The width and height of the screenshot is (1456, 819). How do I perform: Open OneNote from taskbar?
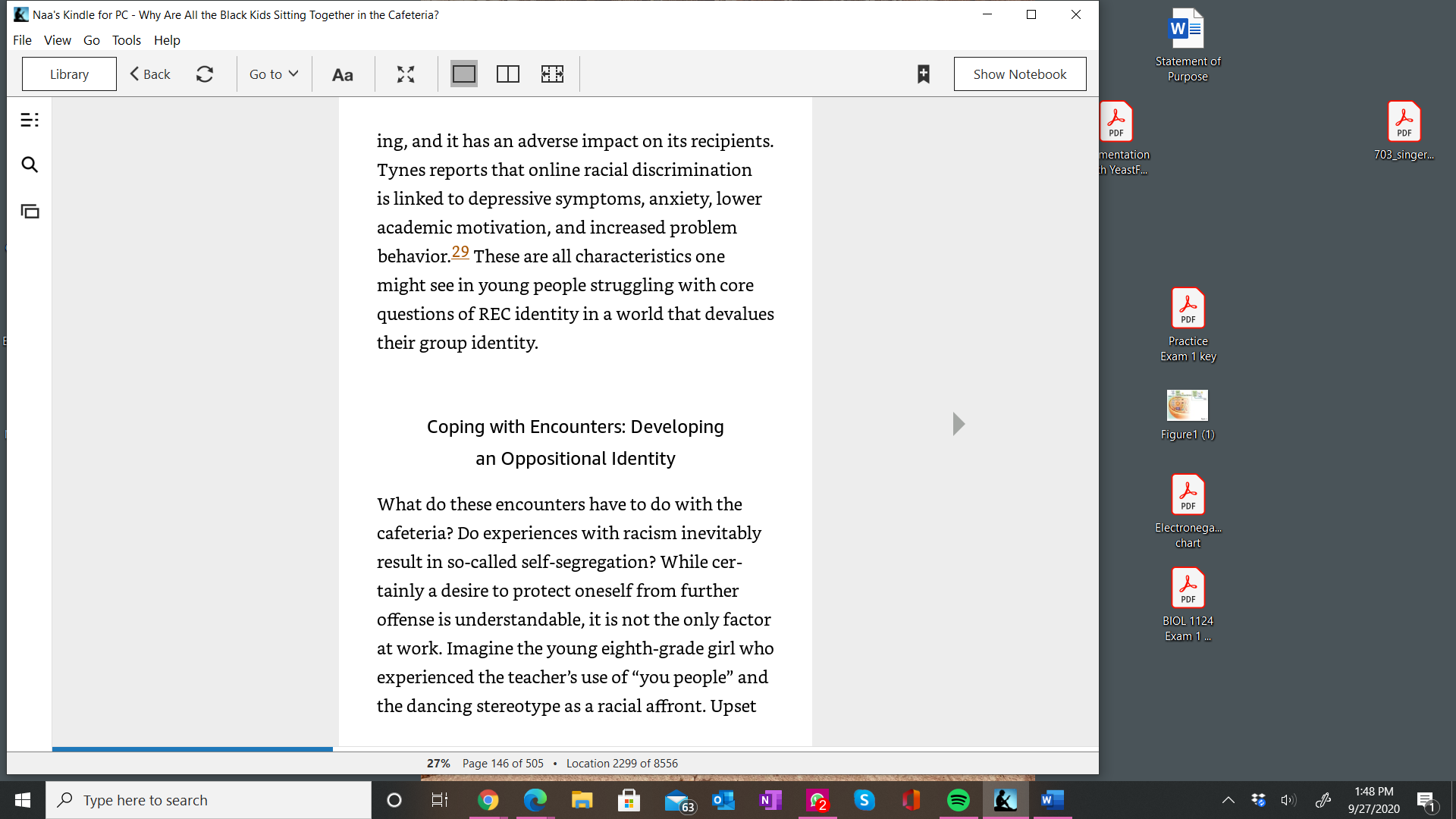[770, 800]
